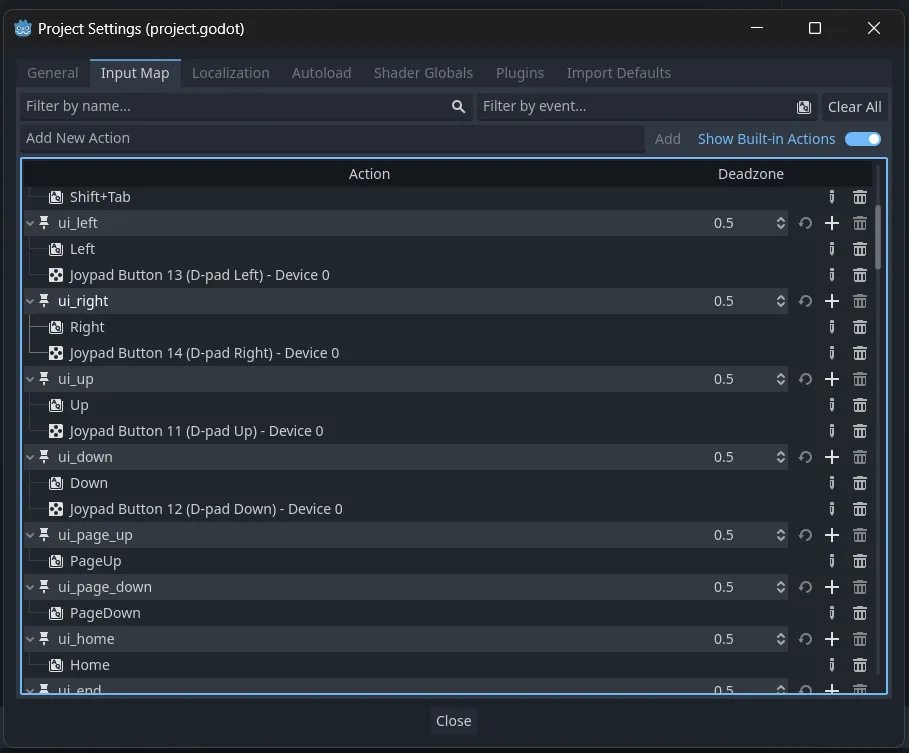This screenshot has height=753, width=909.
Task: Click the listen-for-input icon in event filter
Action: click(x=804, y=107)
